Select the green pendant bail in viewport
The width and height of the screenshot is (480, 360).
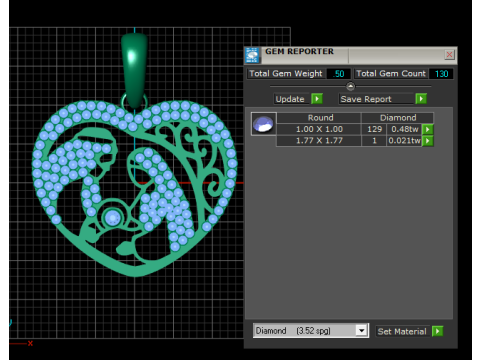point(134,71)
